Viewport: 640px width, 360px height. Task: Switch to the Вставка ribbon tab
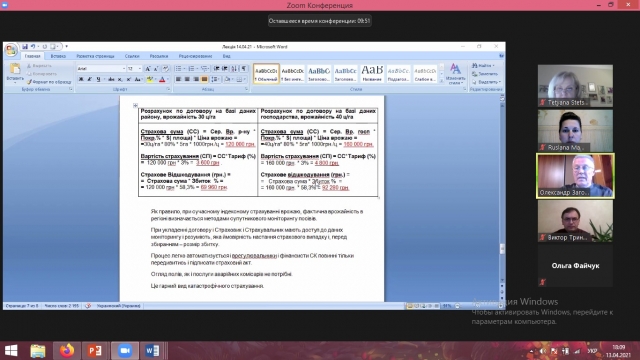tap(58, 56)
